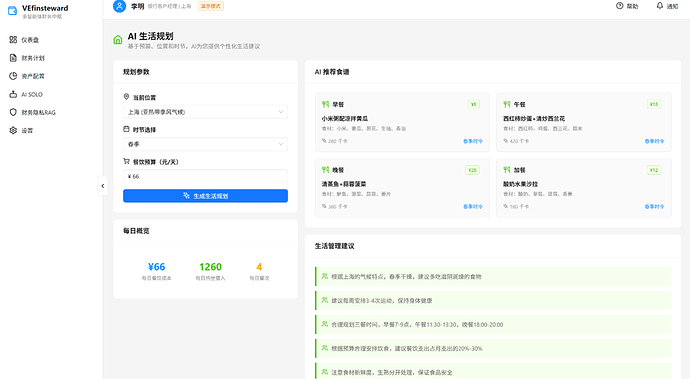Click the 清蒸鱼+蒜蓉菠菜 dish title
This screenshot has height=381, width=690.
pos(344,184)
